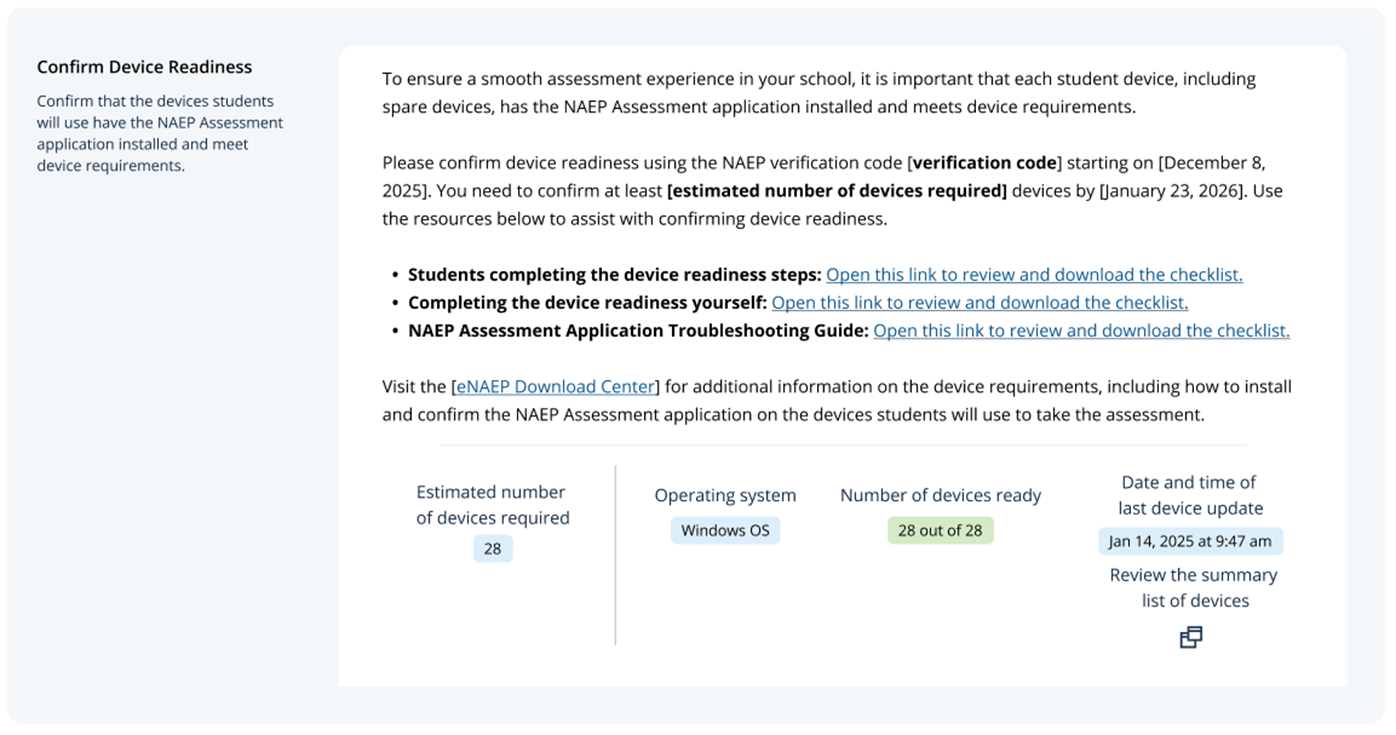
Task: Click "Estimated number of devices required" column label
Action: pyautogui.click(x=492, y=505)
